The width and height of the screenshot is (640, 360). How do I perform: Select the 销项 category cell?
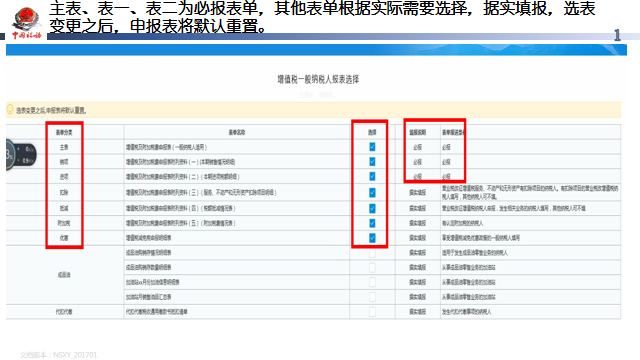64,162
